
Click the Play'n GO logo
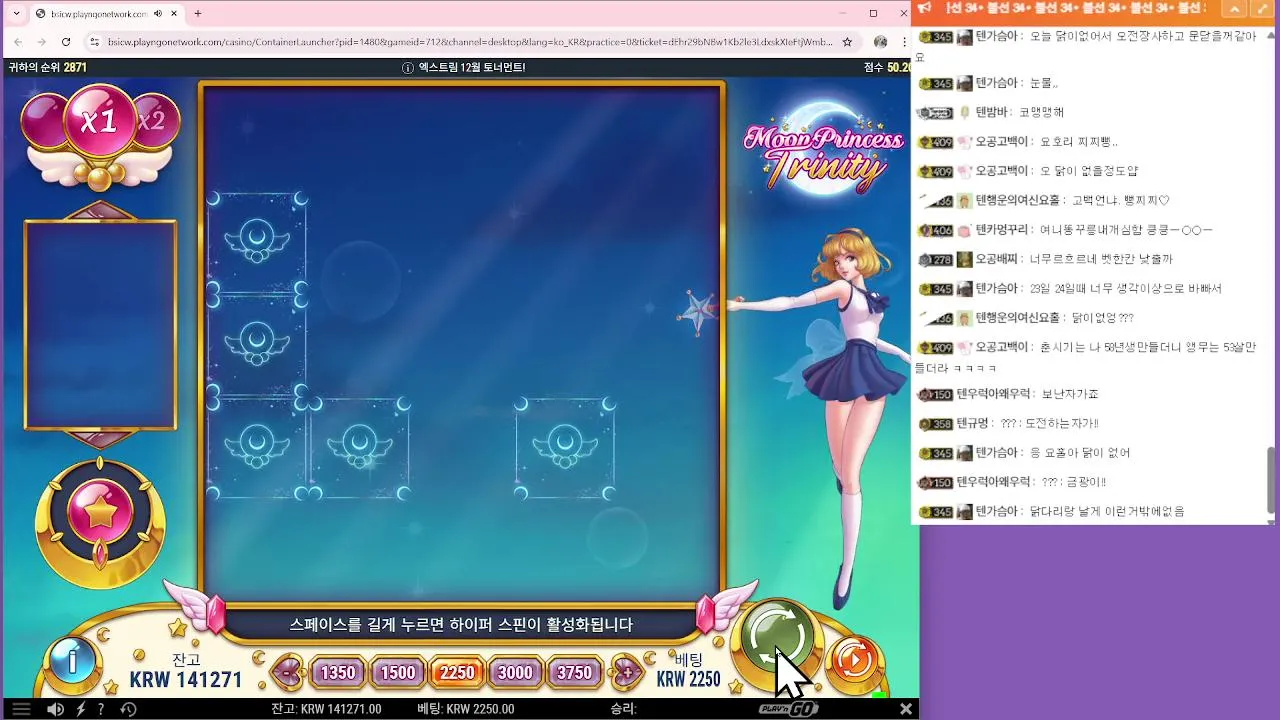click(x=788, y=709)
